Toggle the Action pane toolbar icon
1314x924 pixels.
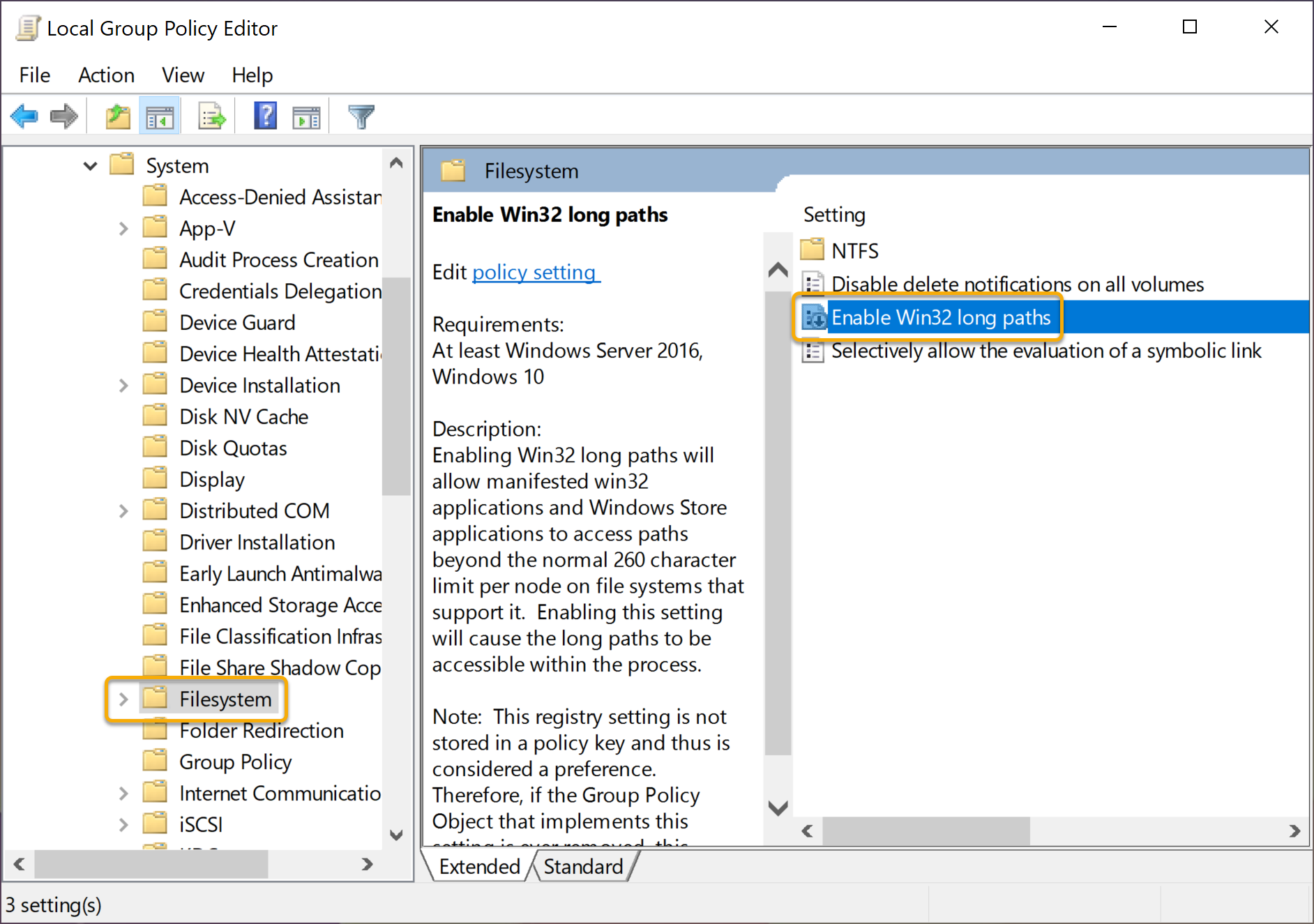[306, 116]
